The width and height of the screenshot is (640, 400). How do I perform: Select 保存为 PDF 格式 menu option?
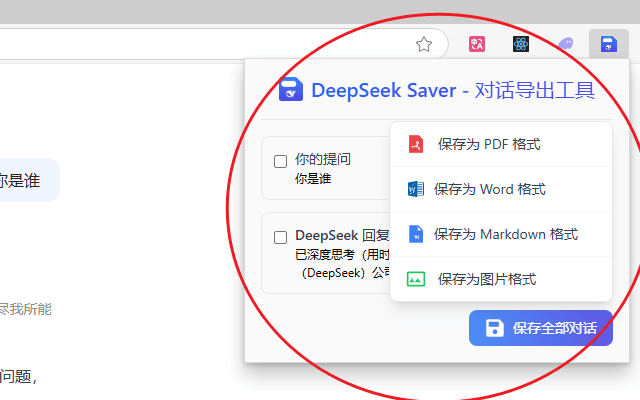tap(489, 144)
